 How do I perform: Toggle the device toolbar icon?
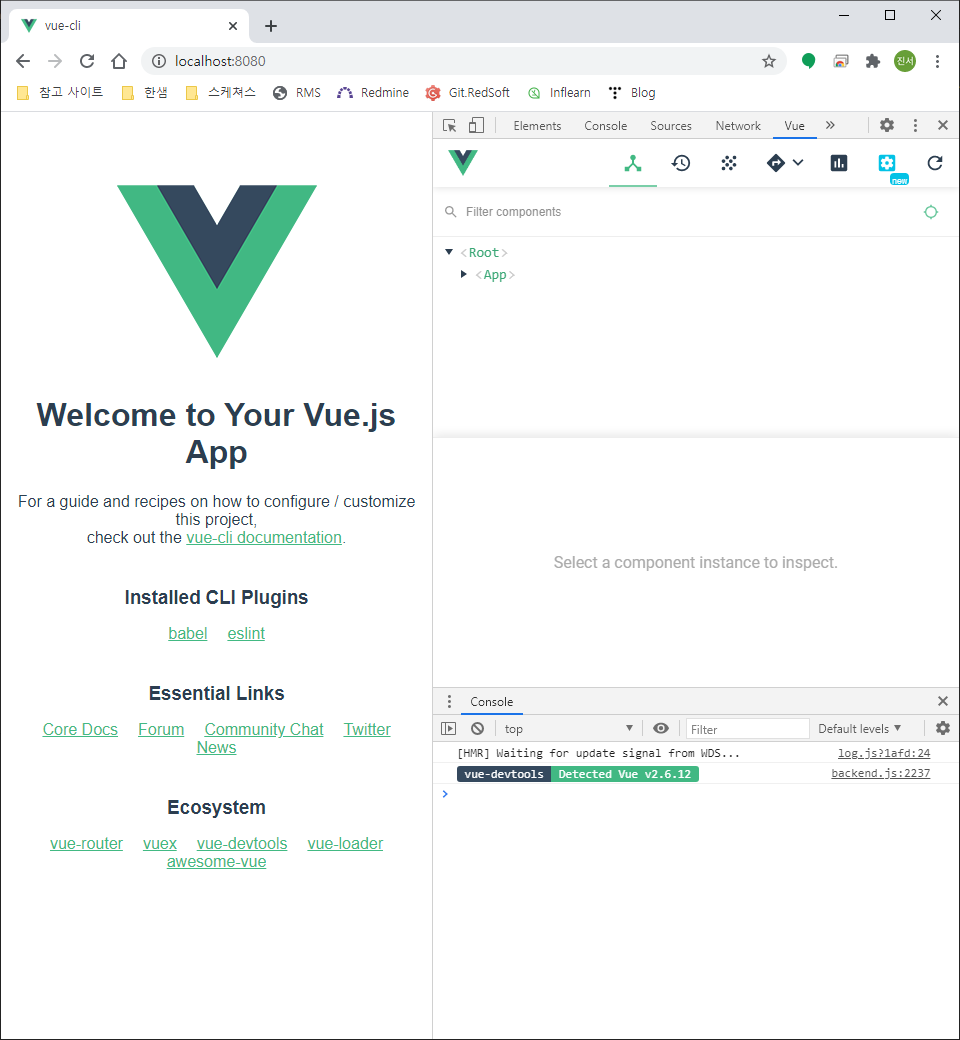coord(476,125)
